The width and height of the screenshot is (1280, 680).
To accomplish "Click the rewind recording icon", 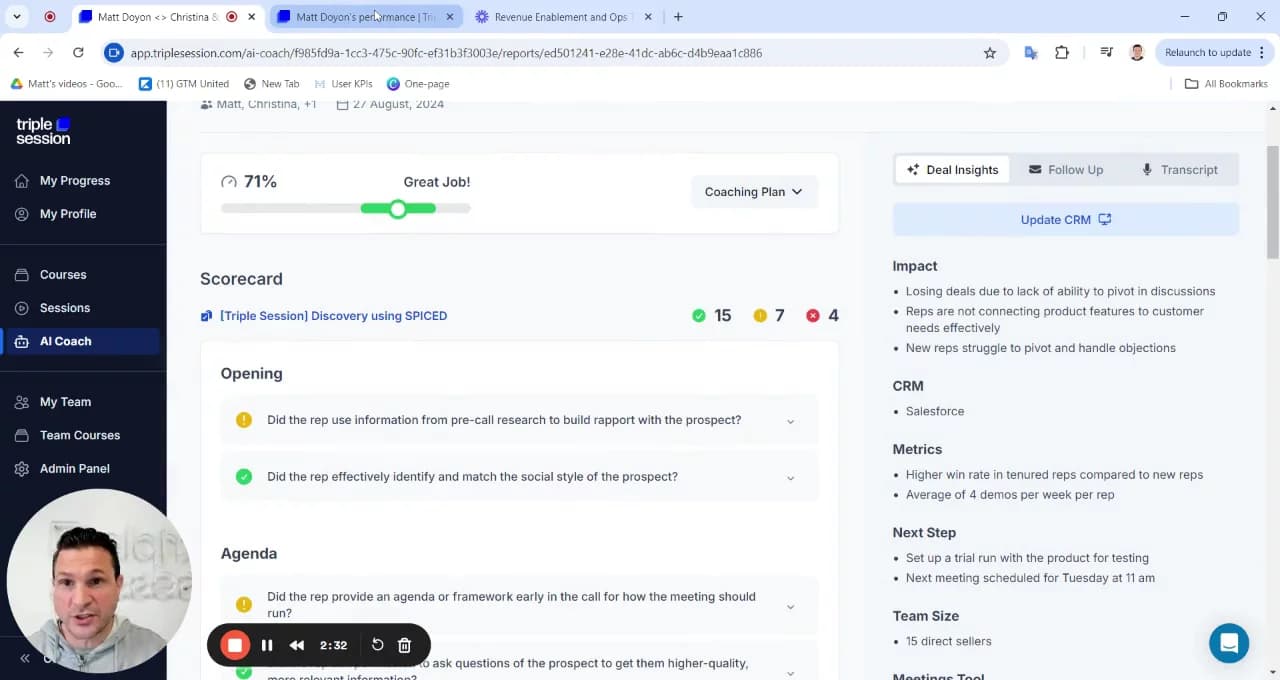I will pos(297,645).
